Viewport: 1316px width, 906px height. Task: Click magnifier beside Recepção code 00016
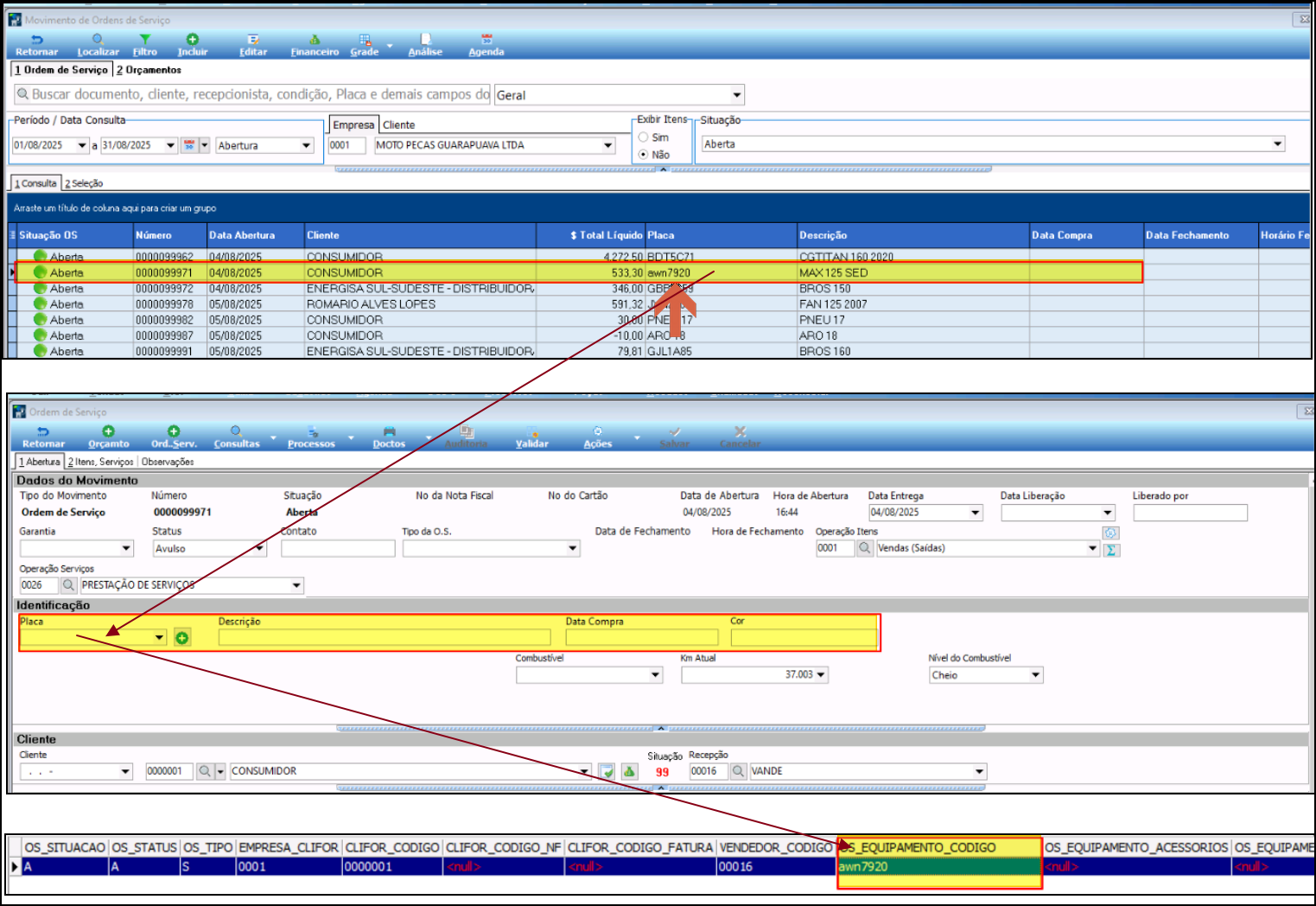point(739,771)
